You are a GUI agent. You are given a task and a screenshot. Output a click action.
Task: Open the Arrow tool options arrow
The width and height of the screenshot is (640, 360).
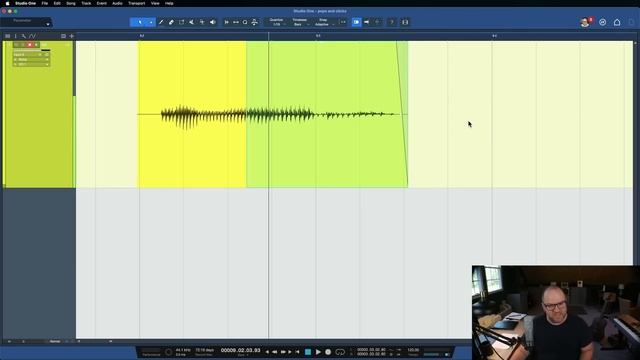coord(151,22)
